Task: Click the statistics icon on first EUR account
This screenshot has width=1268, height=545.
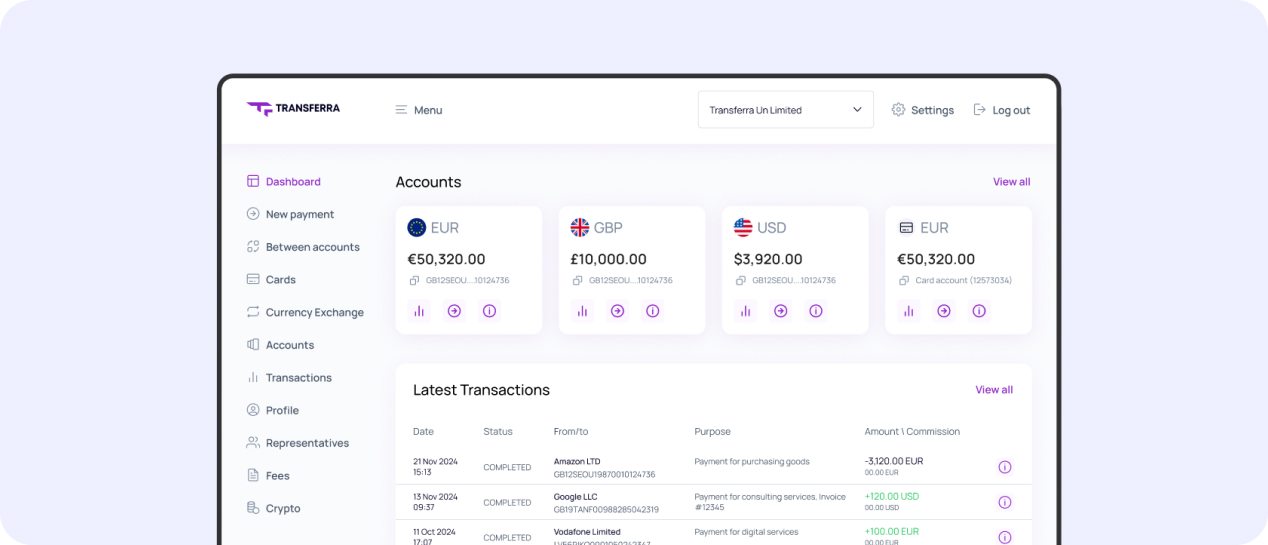Action: point(419,311)
